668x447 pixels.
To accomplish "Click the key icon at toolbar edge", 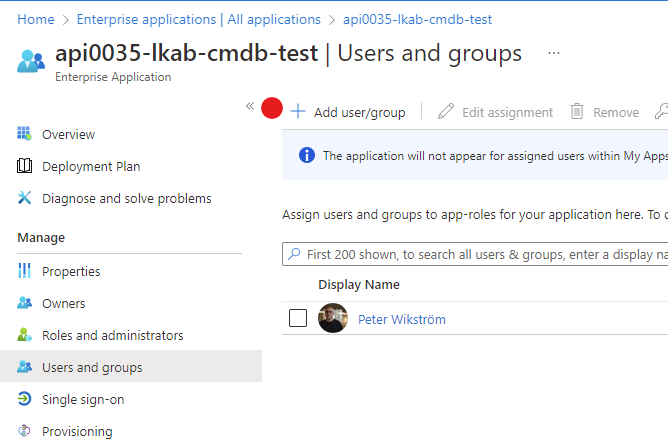I will click(662, 111).
